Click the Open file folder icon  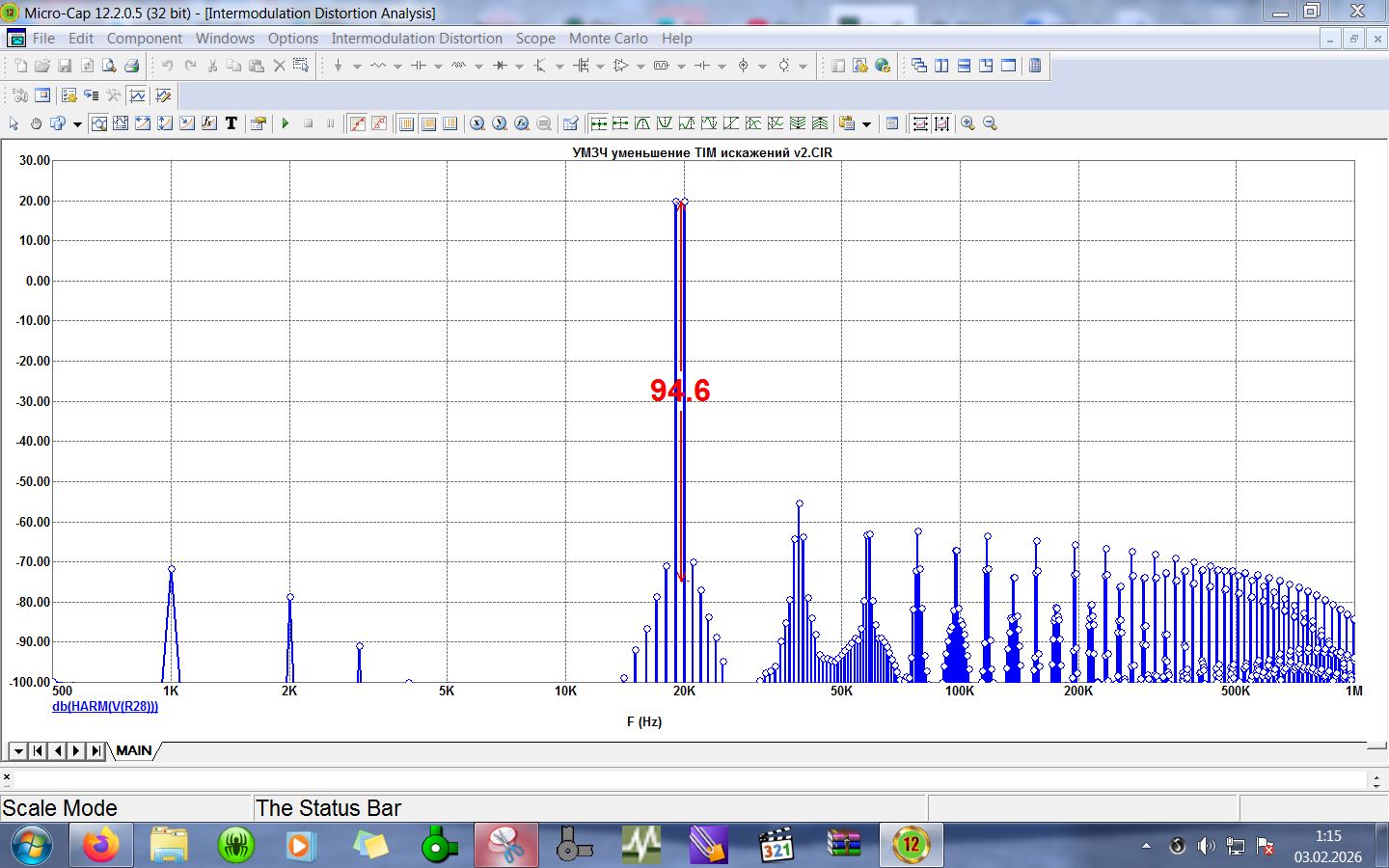click(42, 66)
